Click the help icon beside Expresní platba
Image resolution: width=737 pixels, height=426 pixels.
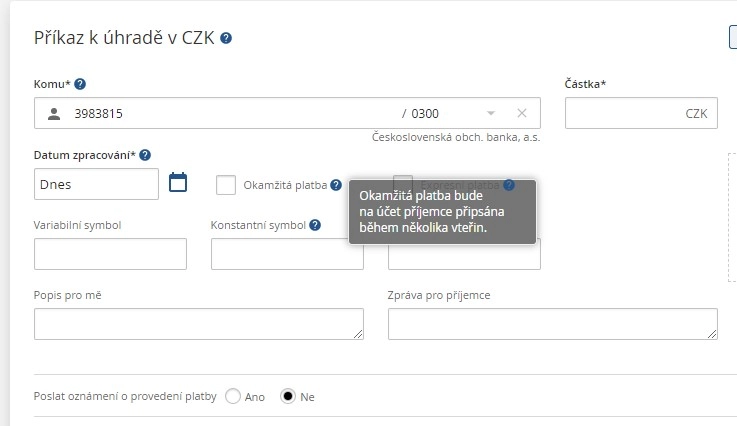(x=509, y=185)
